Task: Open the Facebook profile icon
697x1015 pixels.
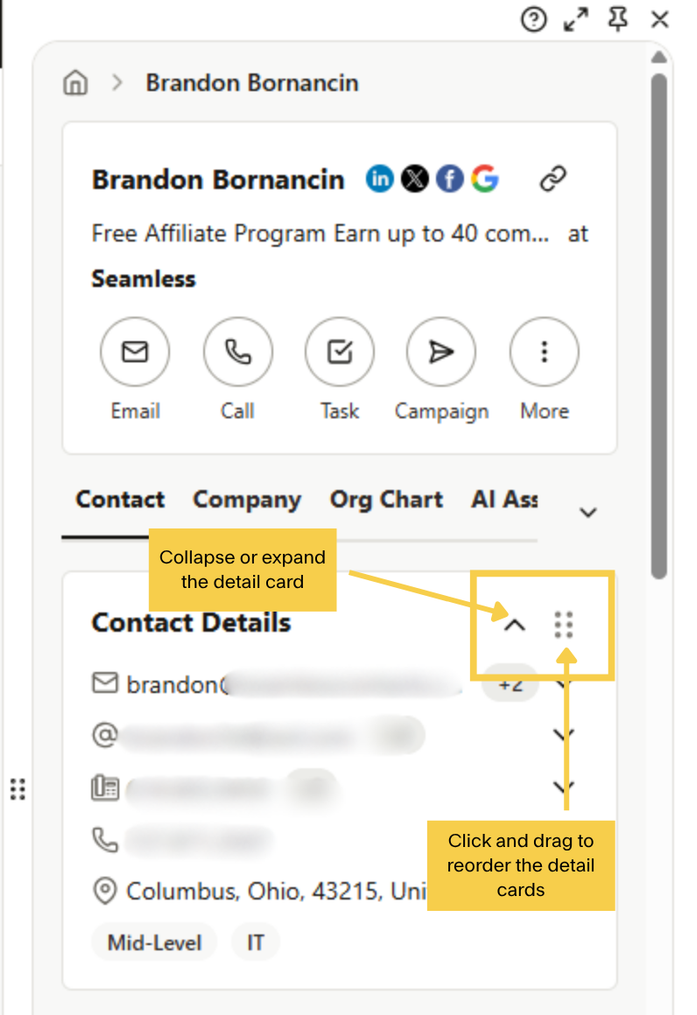Action: point(450,179)
